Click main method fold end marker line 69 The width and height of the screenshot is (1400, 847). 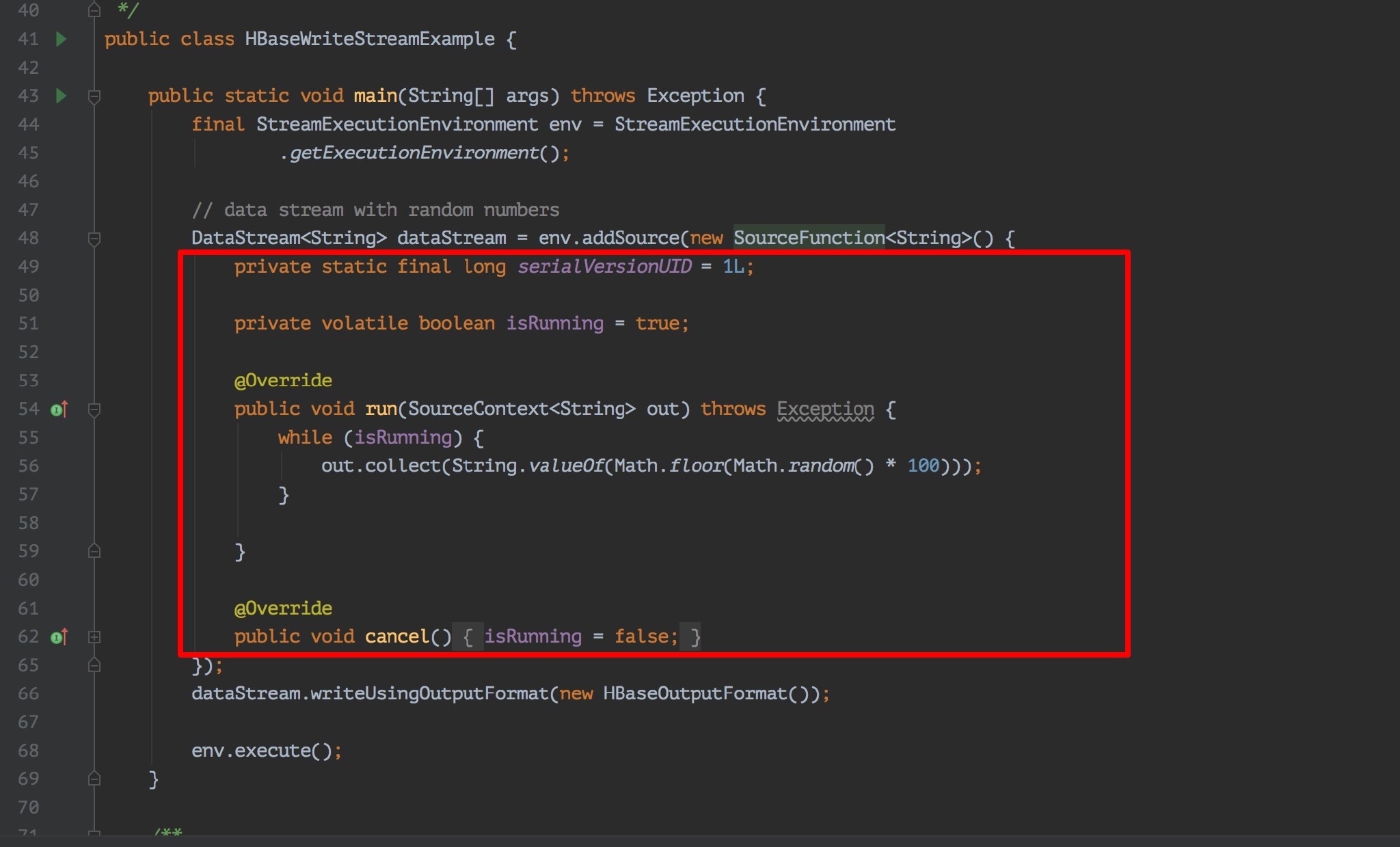tap(94, 779)
